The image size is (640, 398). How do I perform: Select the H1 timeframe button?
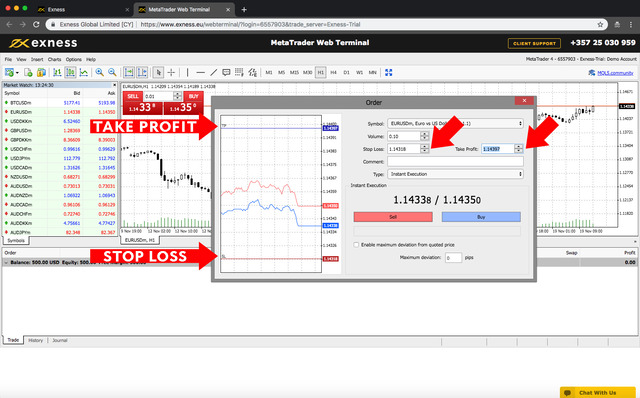click(320, 72)
